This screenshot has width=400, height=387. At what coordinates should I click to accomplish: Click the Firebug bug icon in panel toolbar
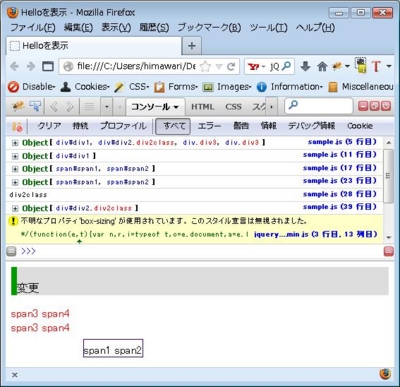pyautogui.click(x=18, y=107)
